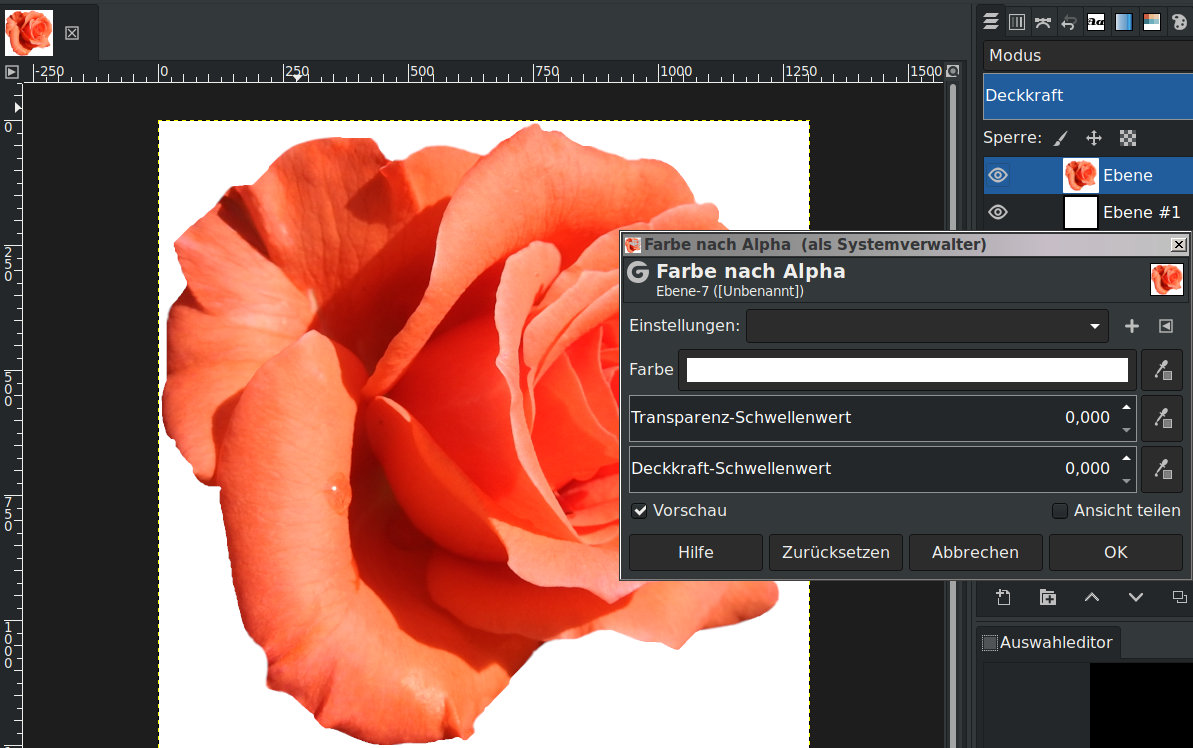Open the Modus blend mode dropdown
The image size is (1193, 748).
click(1087, 56)
